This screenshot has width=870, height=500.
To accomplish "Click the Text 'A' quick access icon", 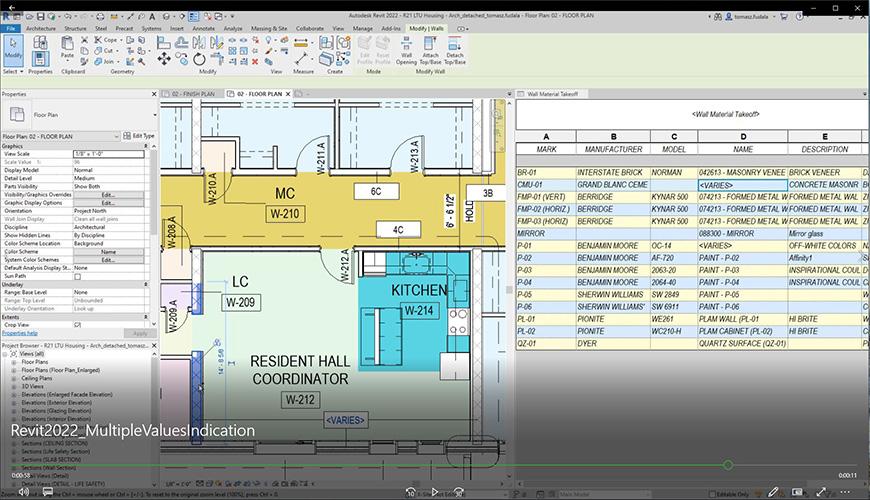I will coord(152,17).
